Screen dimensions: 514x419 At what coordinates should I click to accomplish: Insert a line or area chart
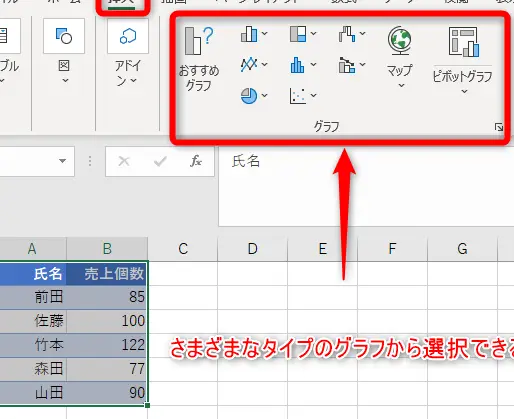[254, 65]
